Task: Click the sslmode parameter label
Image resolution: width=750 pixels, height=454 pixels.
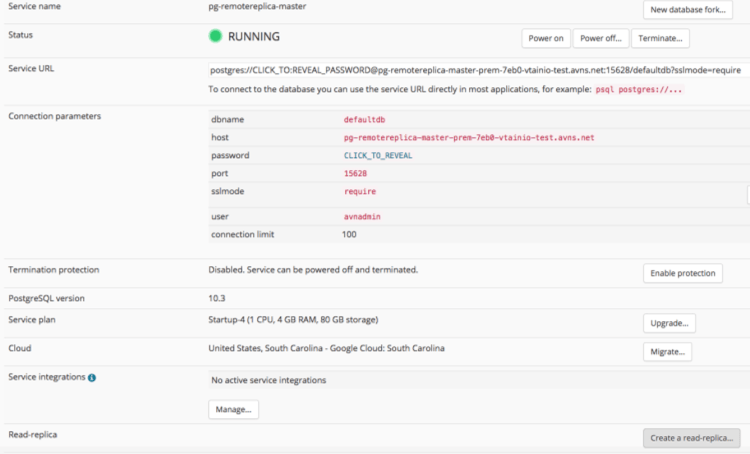Action: coord(228,191)
